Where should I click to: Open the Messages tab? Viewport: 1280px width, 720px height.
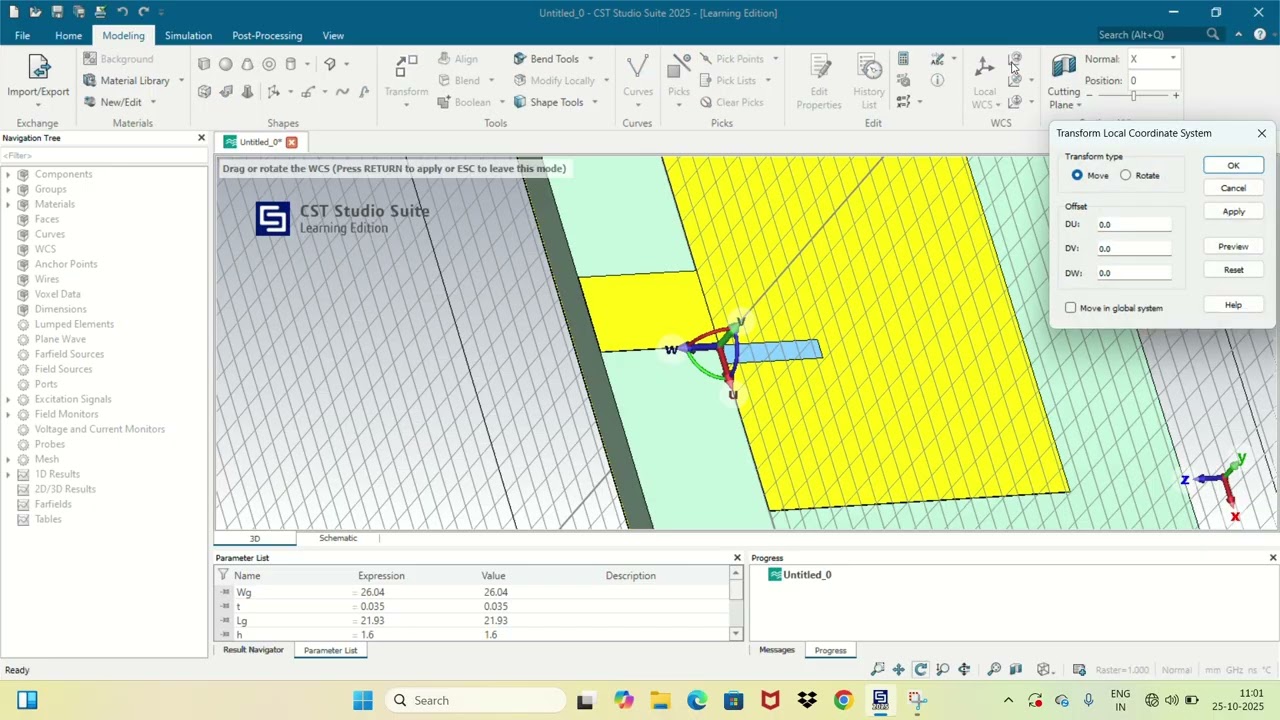[x=777, y=650]
